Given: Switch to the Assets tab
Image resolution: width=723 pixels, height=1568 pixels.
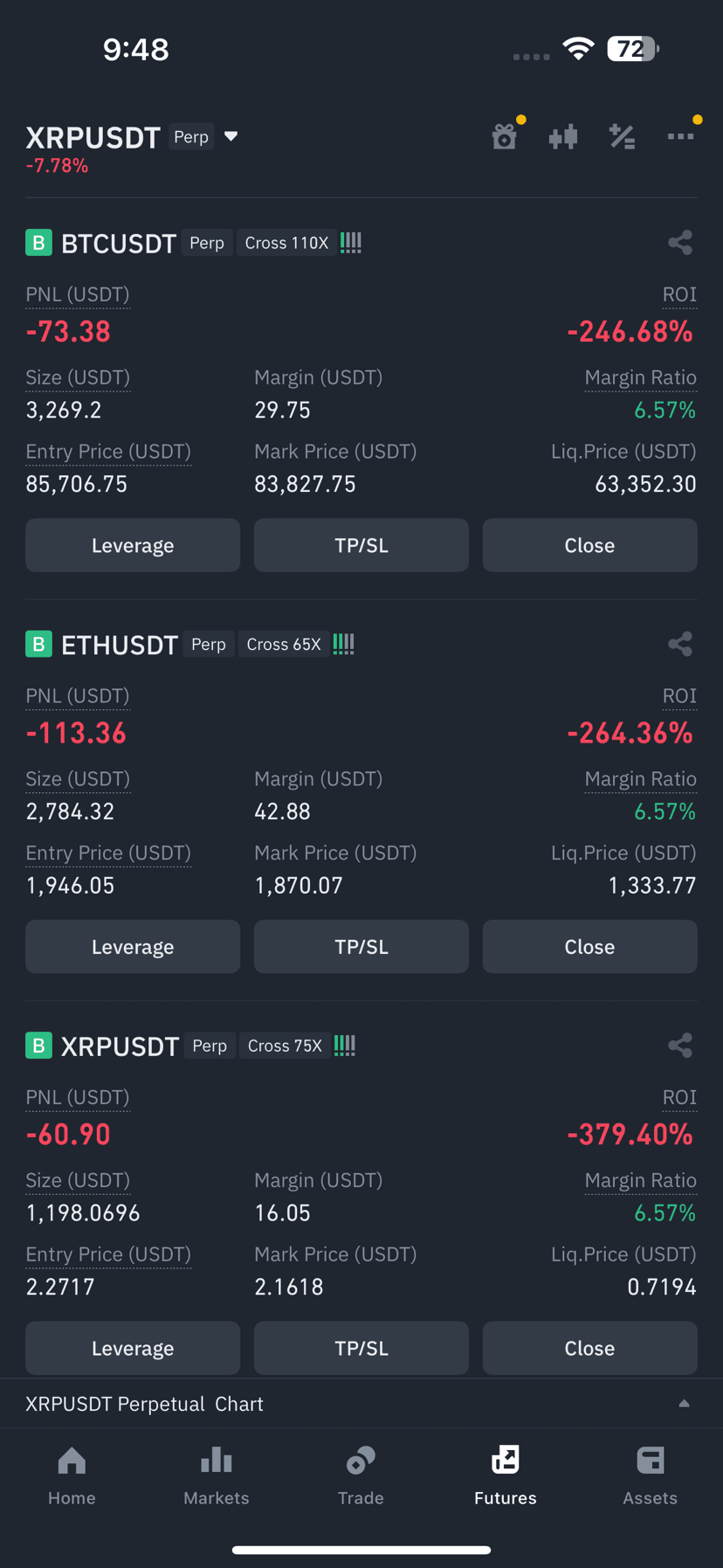Looking at the screenshot, I should click(650, 1476).
